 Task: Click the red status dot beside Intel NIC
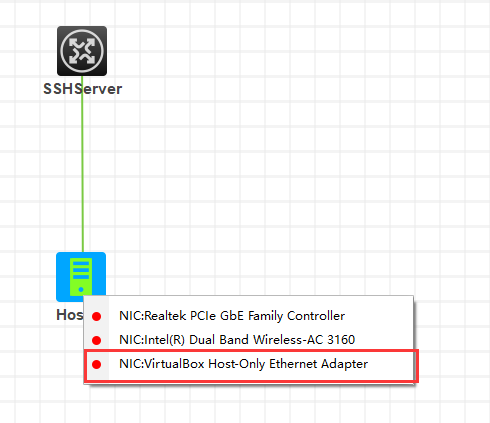point(97,340)
